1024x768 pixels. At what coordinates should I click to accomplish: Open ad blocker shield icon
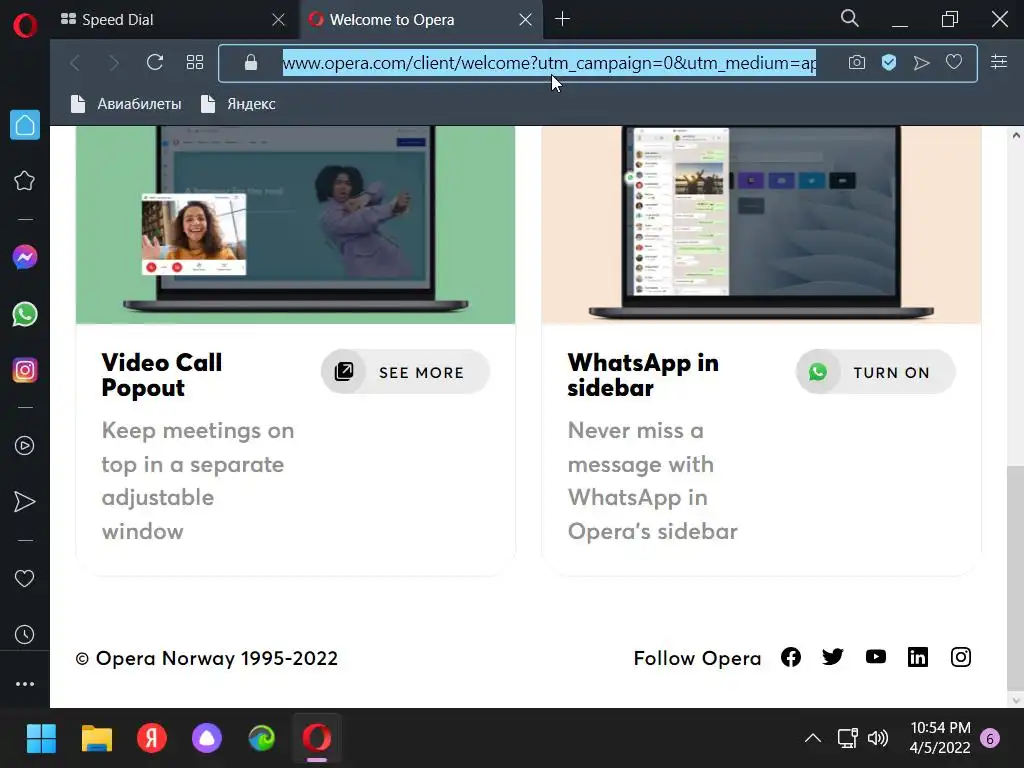coord(889,63)
